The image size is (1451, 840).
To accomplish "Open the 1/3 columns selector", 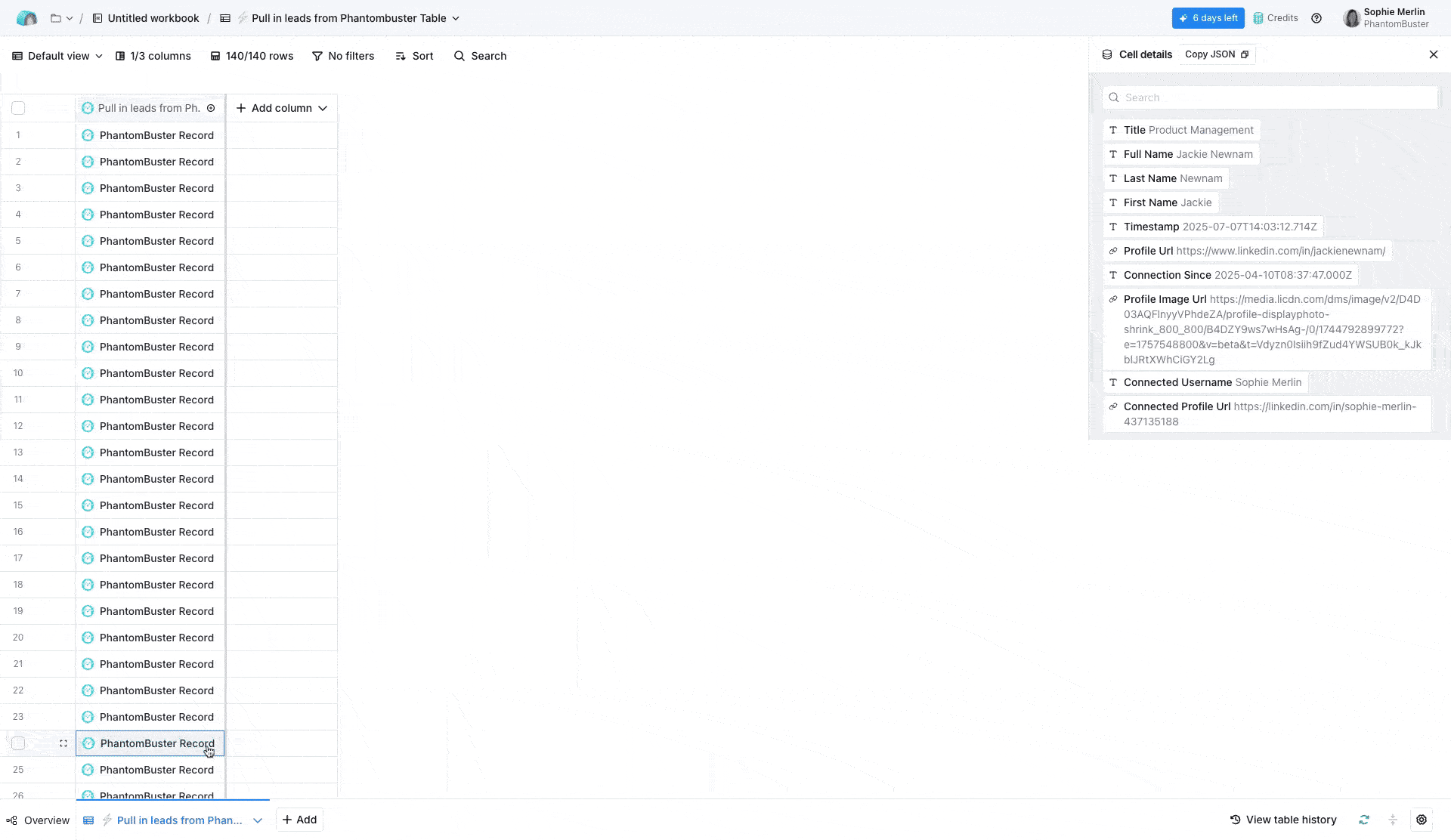I will coord(153,56).
